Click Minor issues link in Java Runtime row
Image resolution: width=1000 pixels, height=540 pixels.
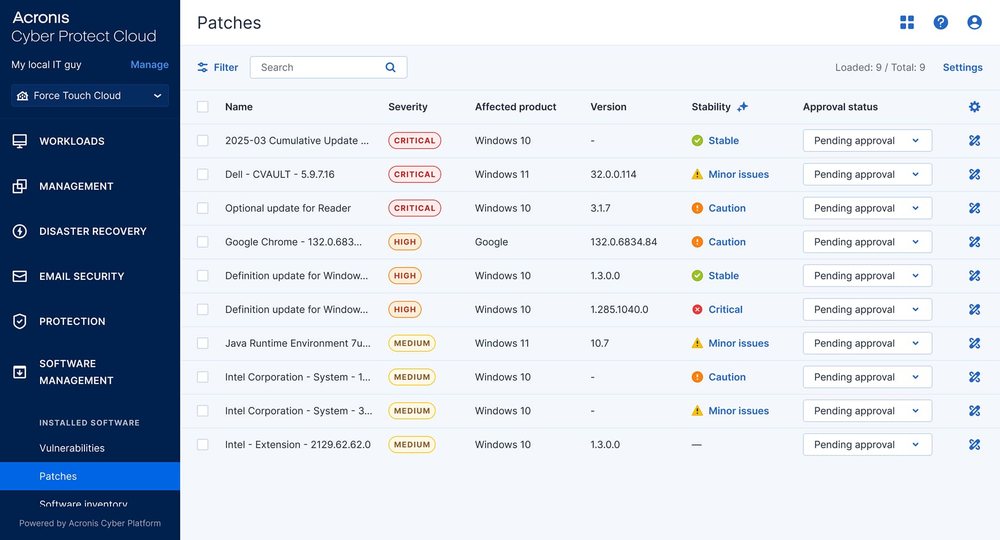tap(739, 344)
